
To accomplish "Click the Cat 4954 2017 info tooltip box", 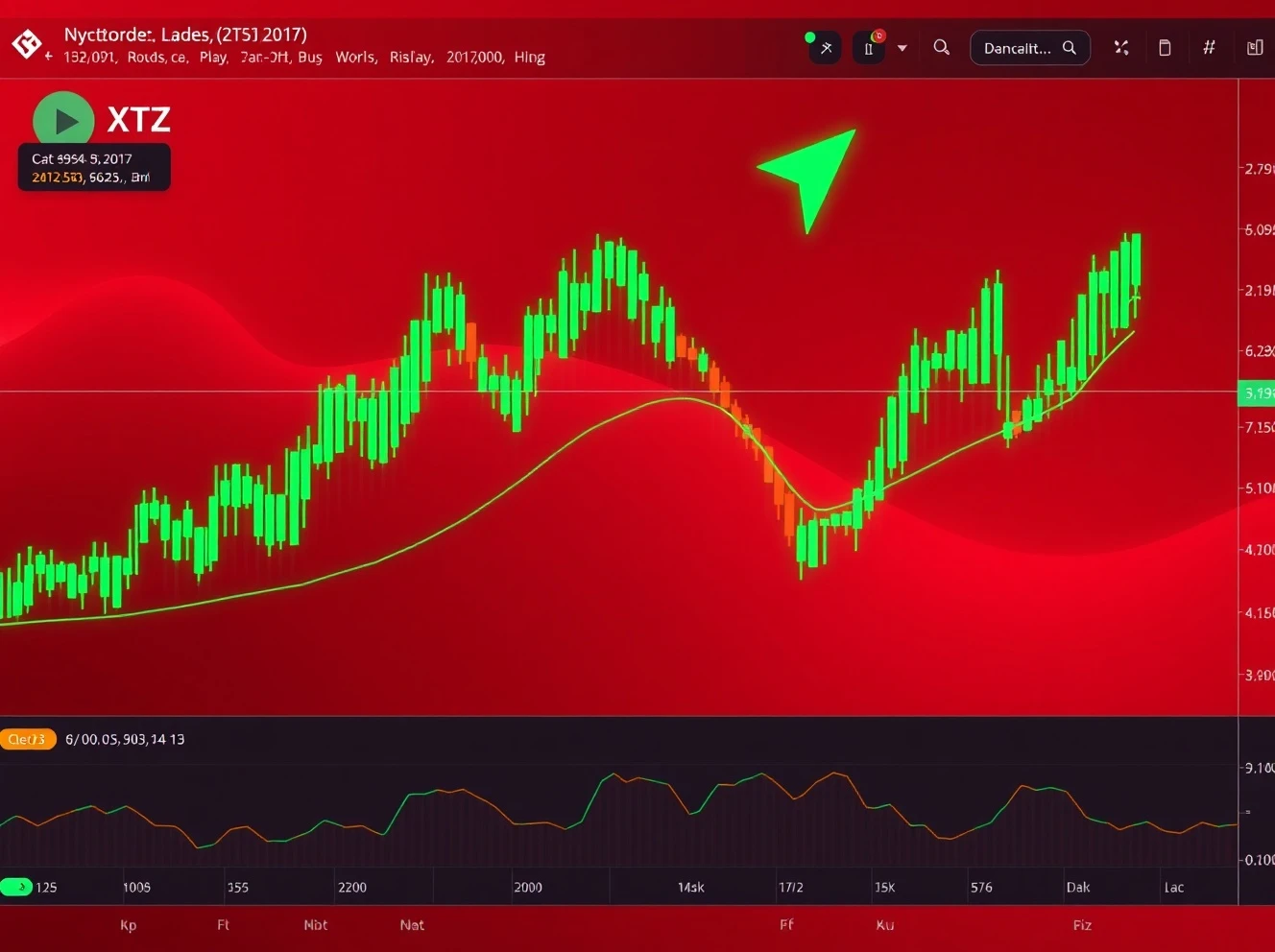I will [x=93, y=165].
